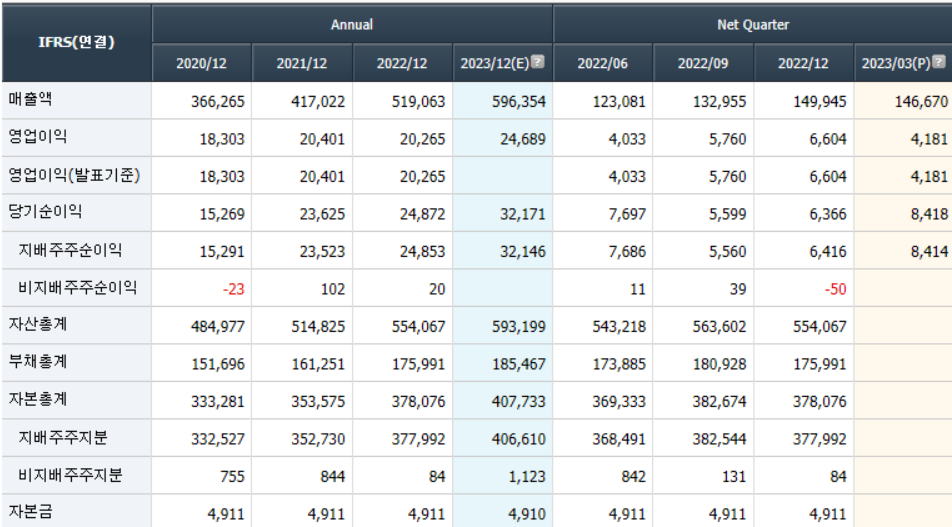Click the 24,872 net income value
Image resolution: width=952 pixels, height=527 pixels.
coord(423,214)
